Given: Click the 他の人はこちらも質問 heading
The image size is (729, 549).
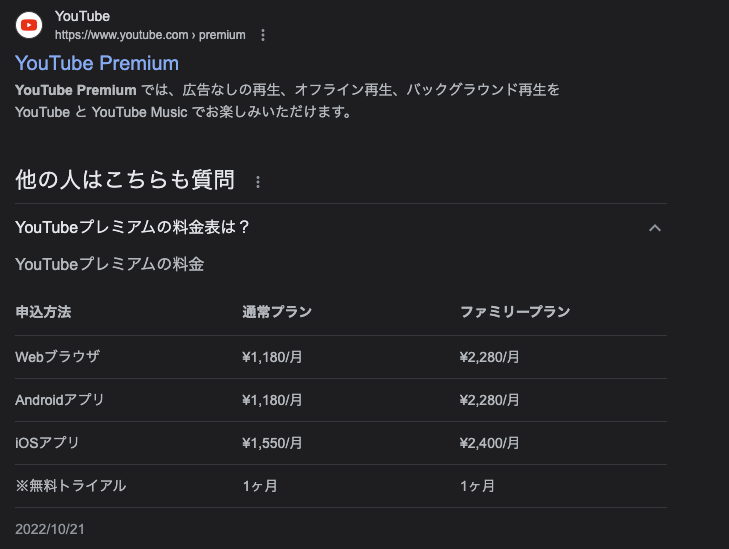Looking at the screenshot, I should [125, 179].
